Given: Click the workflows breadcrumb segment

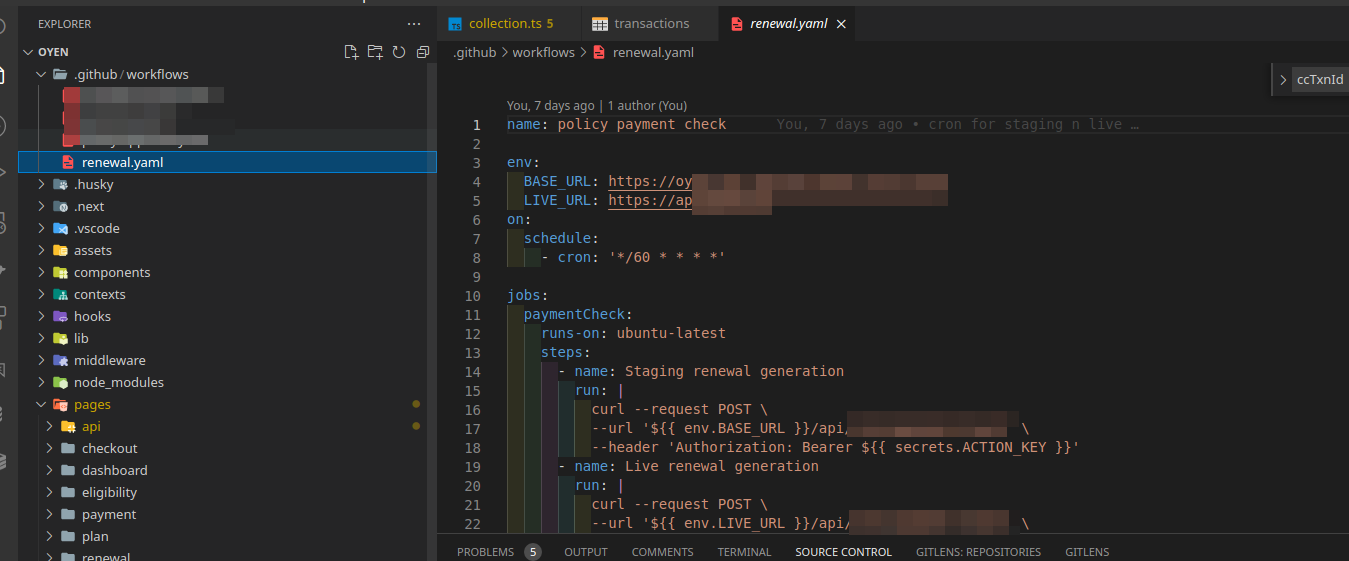Looking at the screenshot, I should (x=543, y=52).
